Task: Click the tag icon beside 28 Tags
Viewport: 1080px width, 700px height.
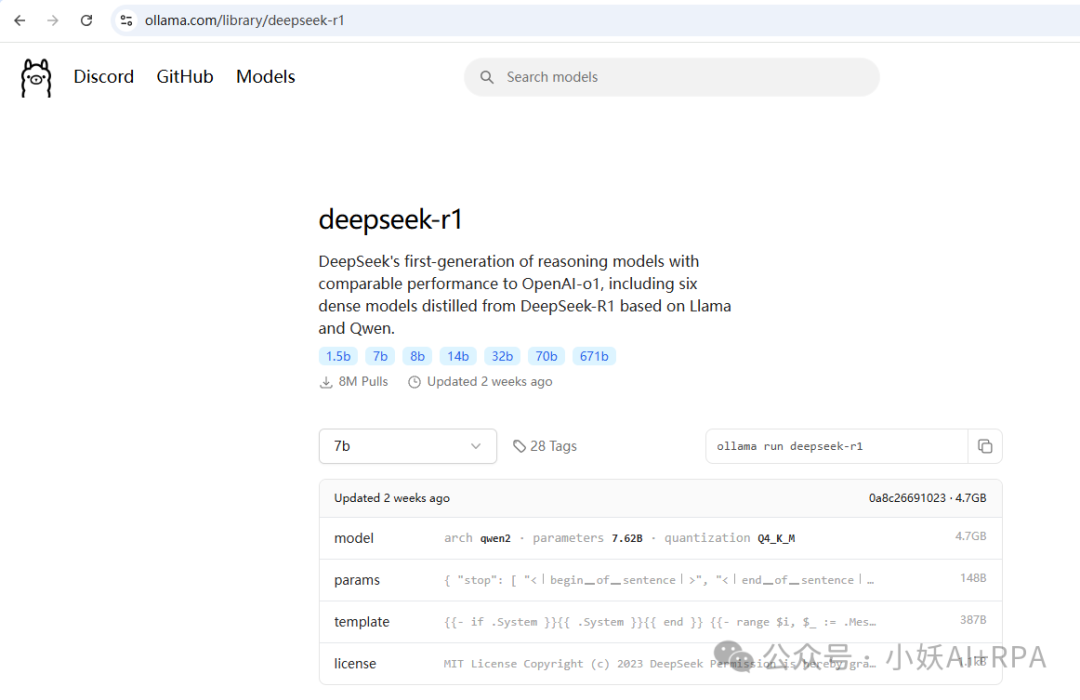Action: click(x=519, y=446)
